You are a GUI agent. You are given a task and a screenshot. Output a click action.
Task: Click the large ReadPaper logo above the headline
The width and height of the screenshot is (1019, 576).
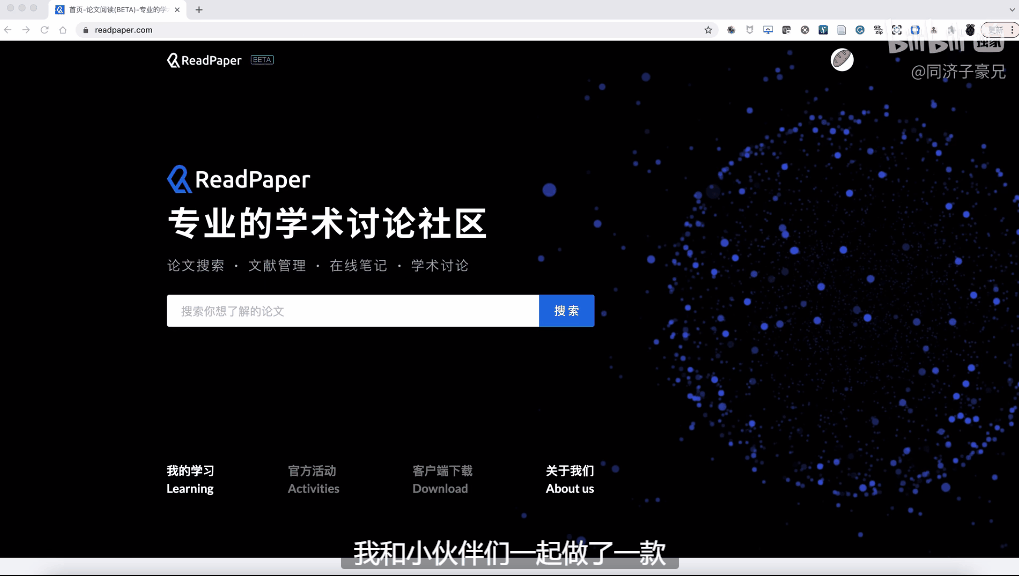pos(239,179)
